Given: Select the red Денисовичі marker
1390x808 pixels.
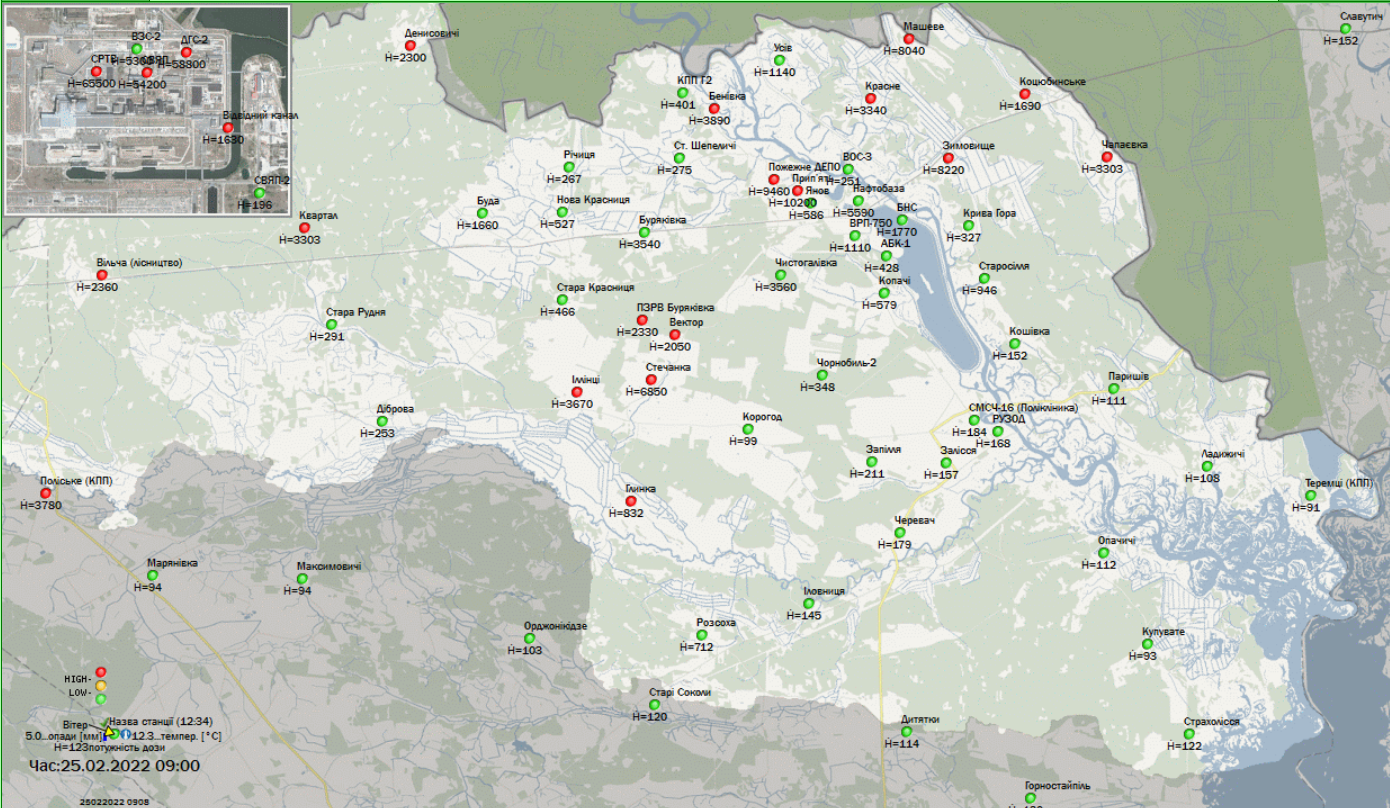Looking at the screenshot, I should click(x=410, y=46).
